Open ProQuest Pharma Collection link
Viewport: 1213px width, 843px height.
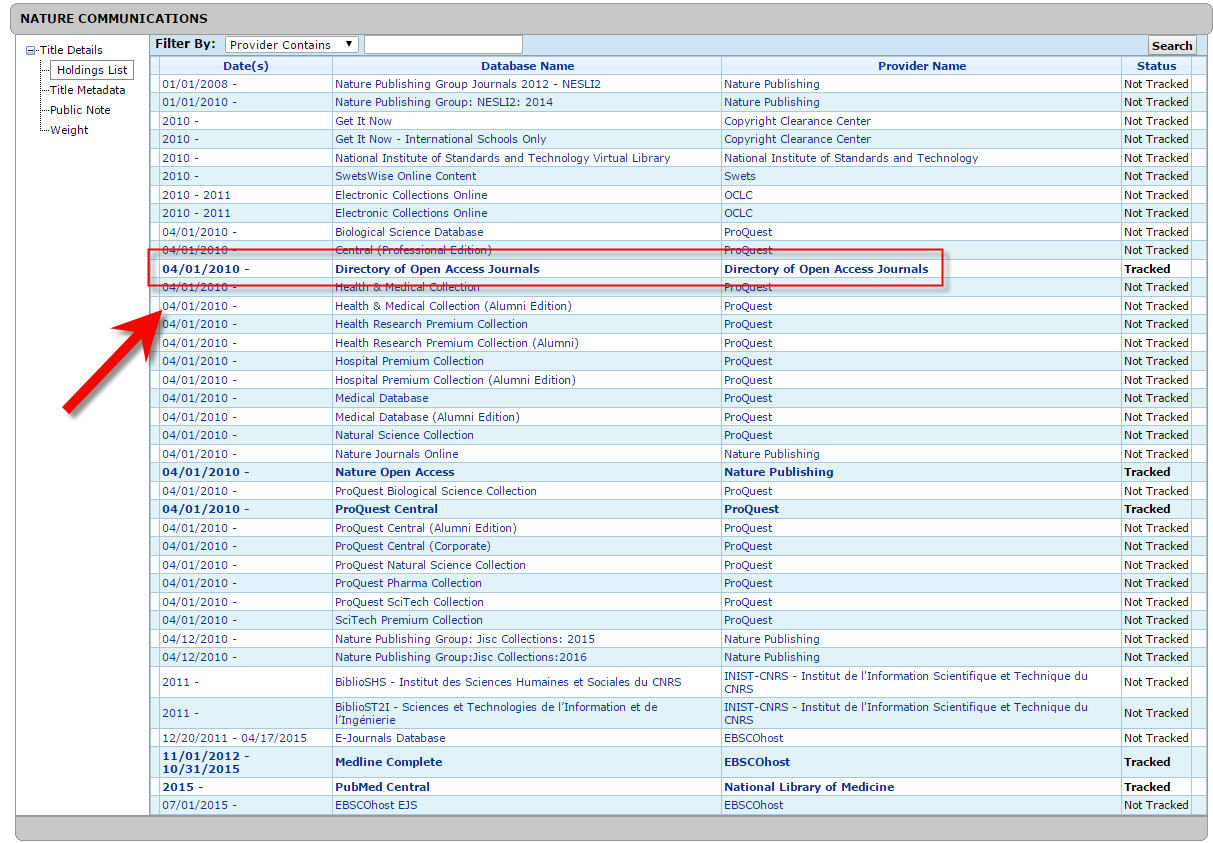click(x=408, y=583)
